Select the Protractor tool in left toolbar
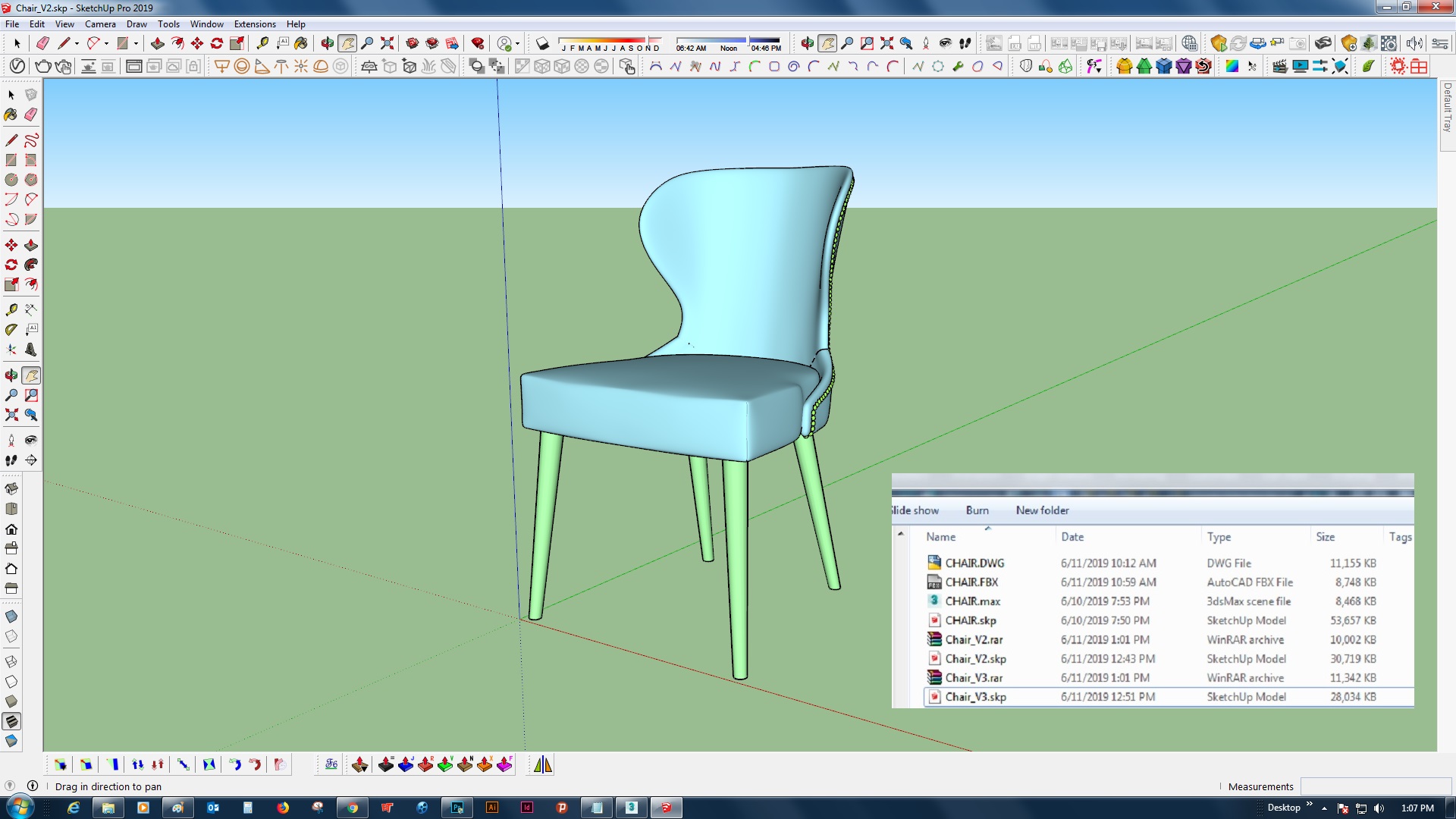1456x819 pixels. [x=11, y=330]
